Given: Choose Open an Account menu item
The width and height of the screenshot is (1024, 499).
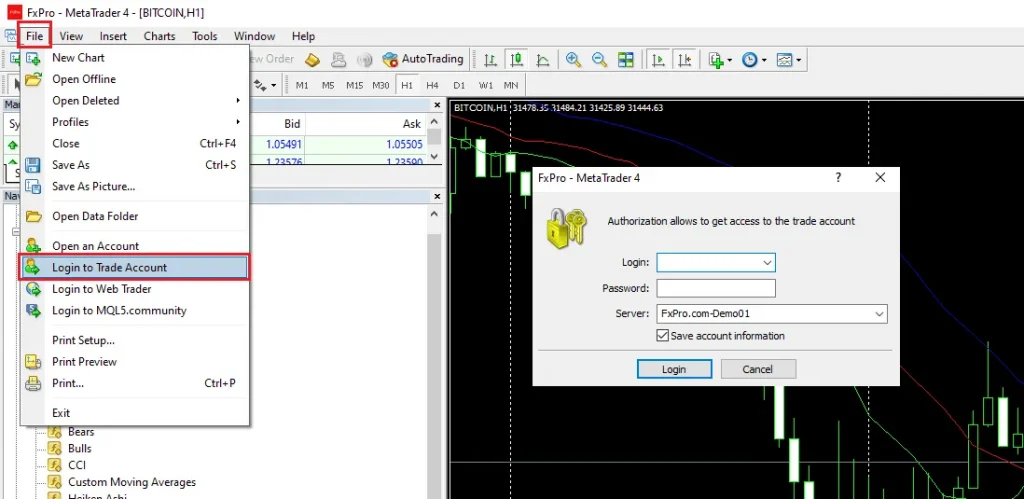Looking at the screenshot, I should pos(135,246).
